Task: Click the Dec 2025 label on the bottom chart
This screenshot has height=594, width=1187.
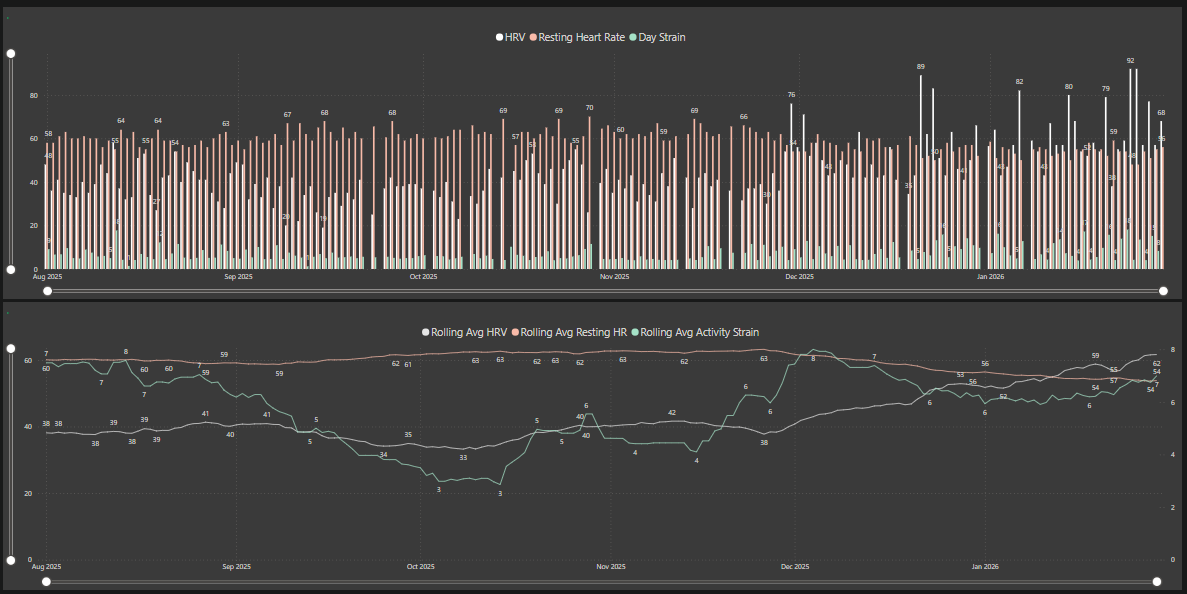Action: (797, 566)
